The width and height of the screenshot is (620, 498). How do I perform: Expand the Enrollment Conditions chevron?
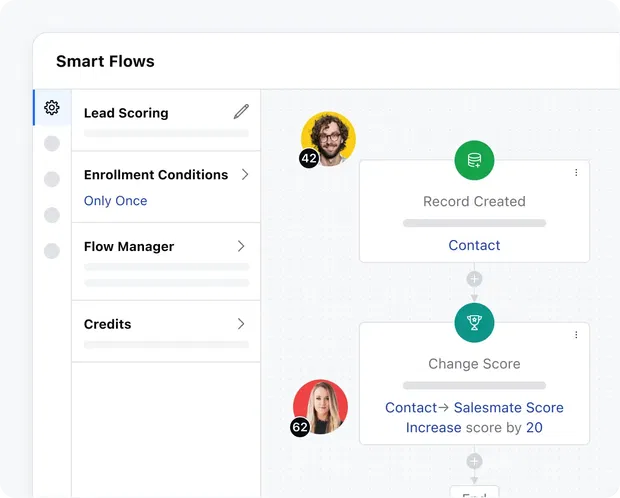pyautogui.click(x=245, y=174)
